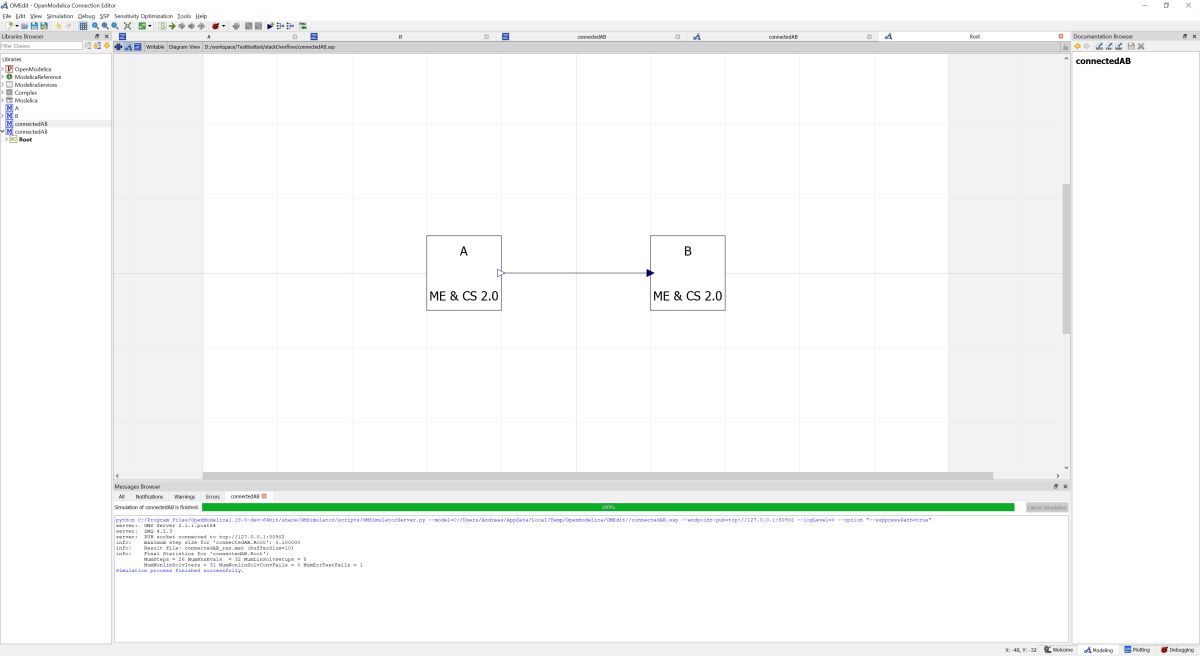
Task: Switch to the Warnings messages tab
Action: [185, 496]
